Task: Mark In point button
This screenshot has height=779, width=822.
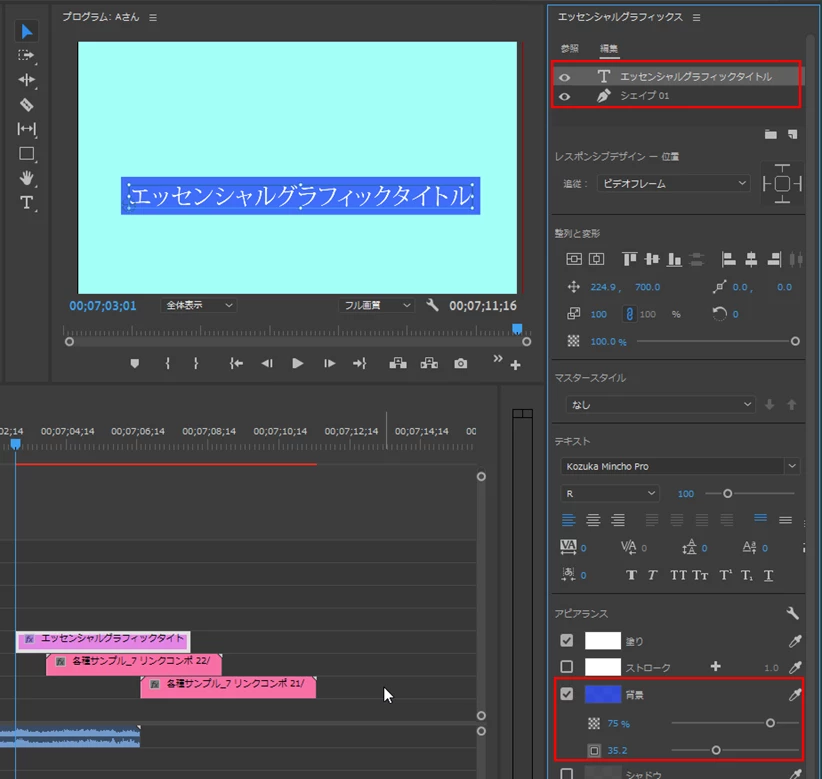Action: tap(168, 363)
